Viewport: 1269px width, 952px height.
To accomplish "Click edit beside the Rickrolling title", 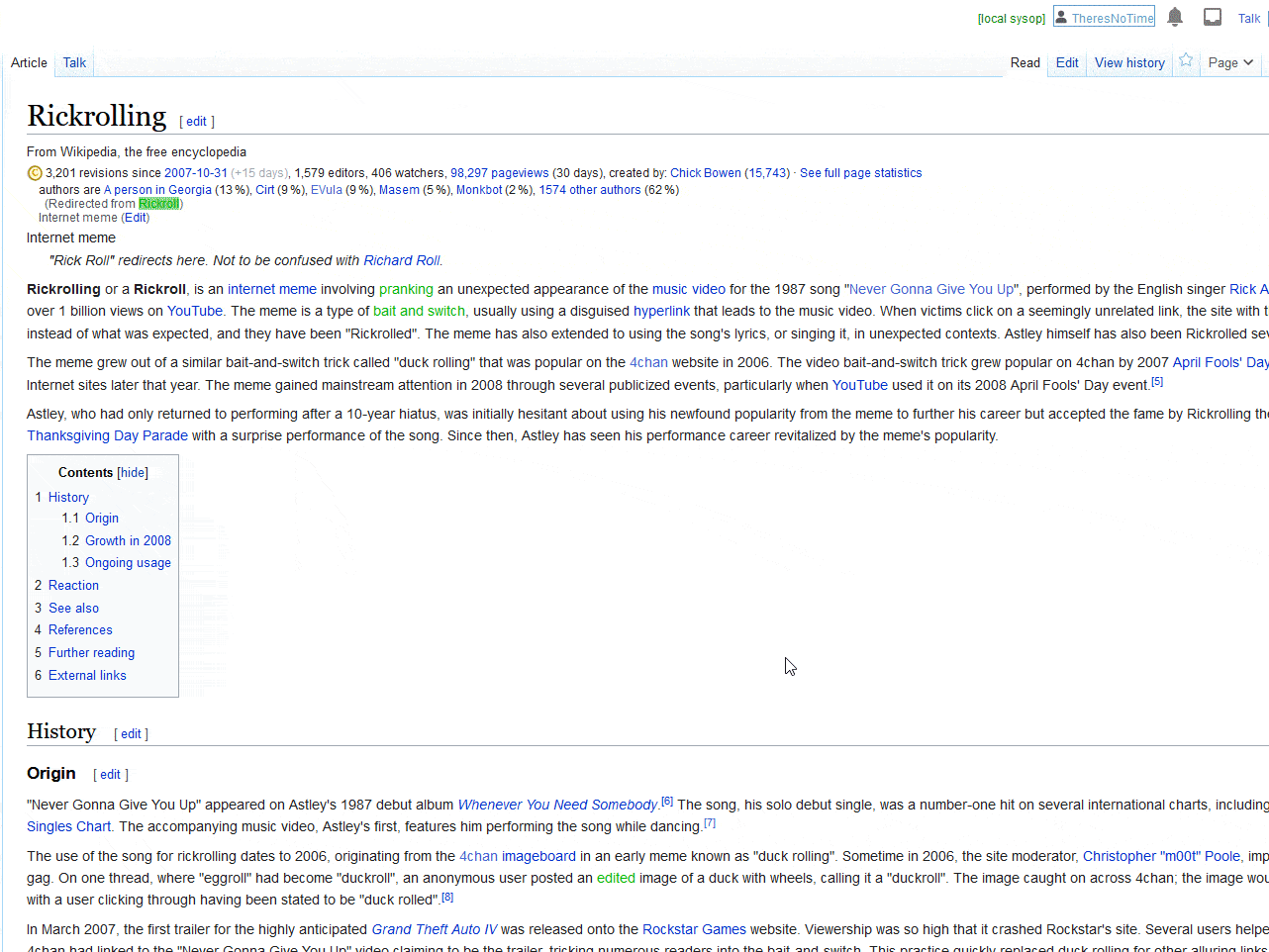I will pyautogui.click(x=196, y=122).
